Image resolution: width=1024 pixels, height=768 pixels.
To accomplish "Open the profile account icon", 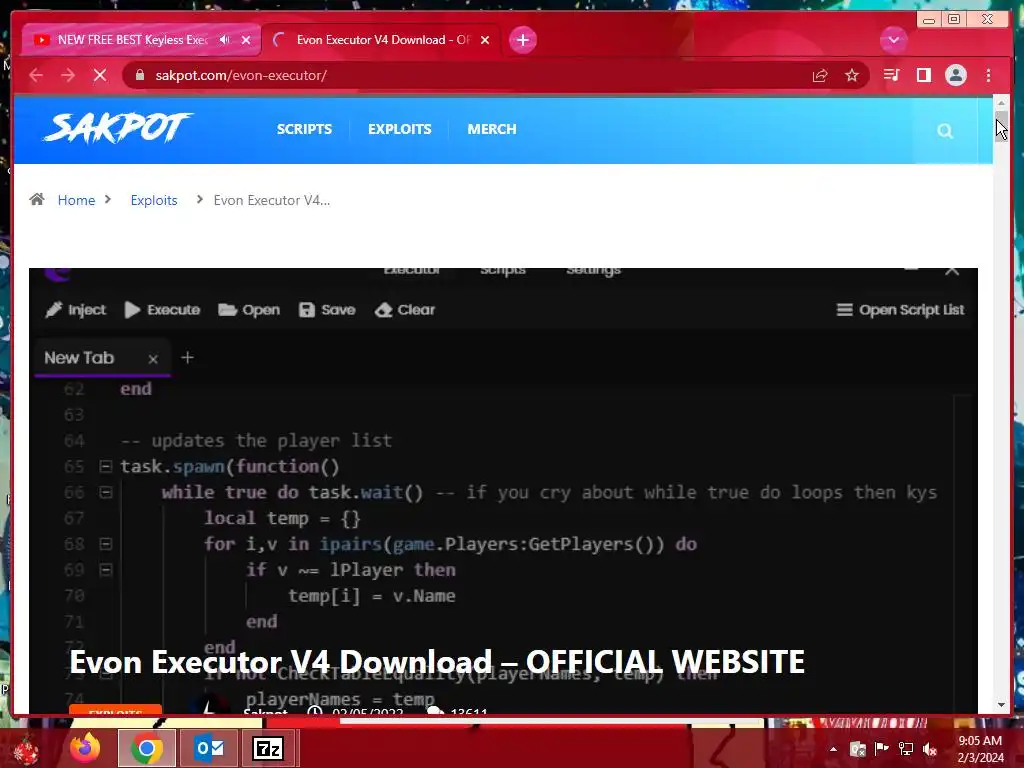I will pyautogui.click(x=955, y=75).
